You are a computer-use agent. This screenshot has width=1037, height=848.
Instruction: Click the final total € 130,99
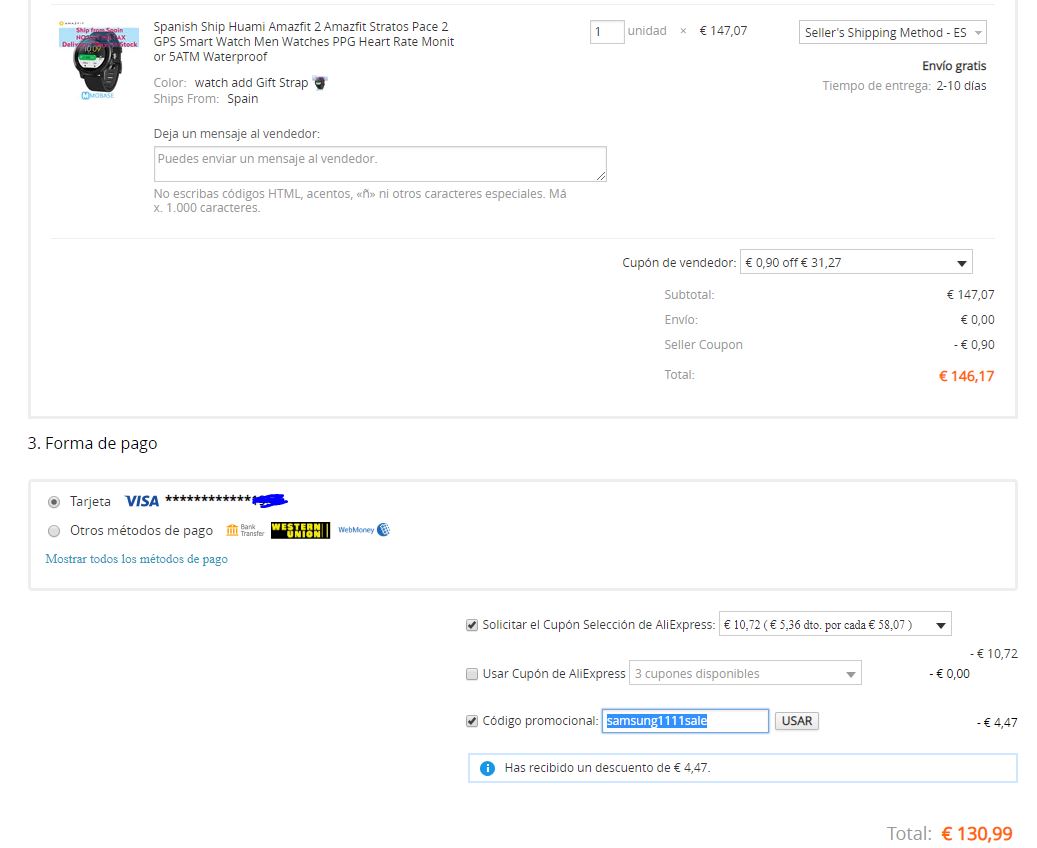977,833
